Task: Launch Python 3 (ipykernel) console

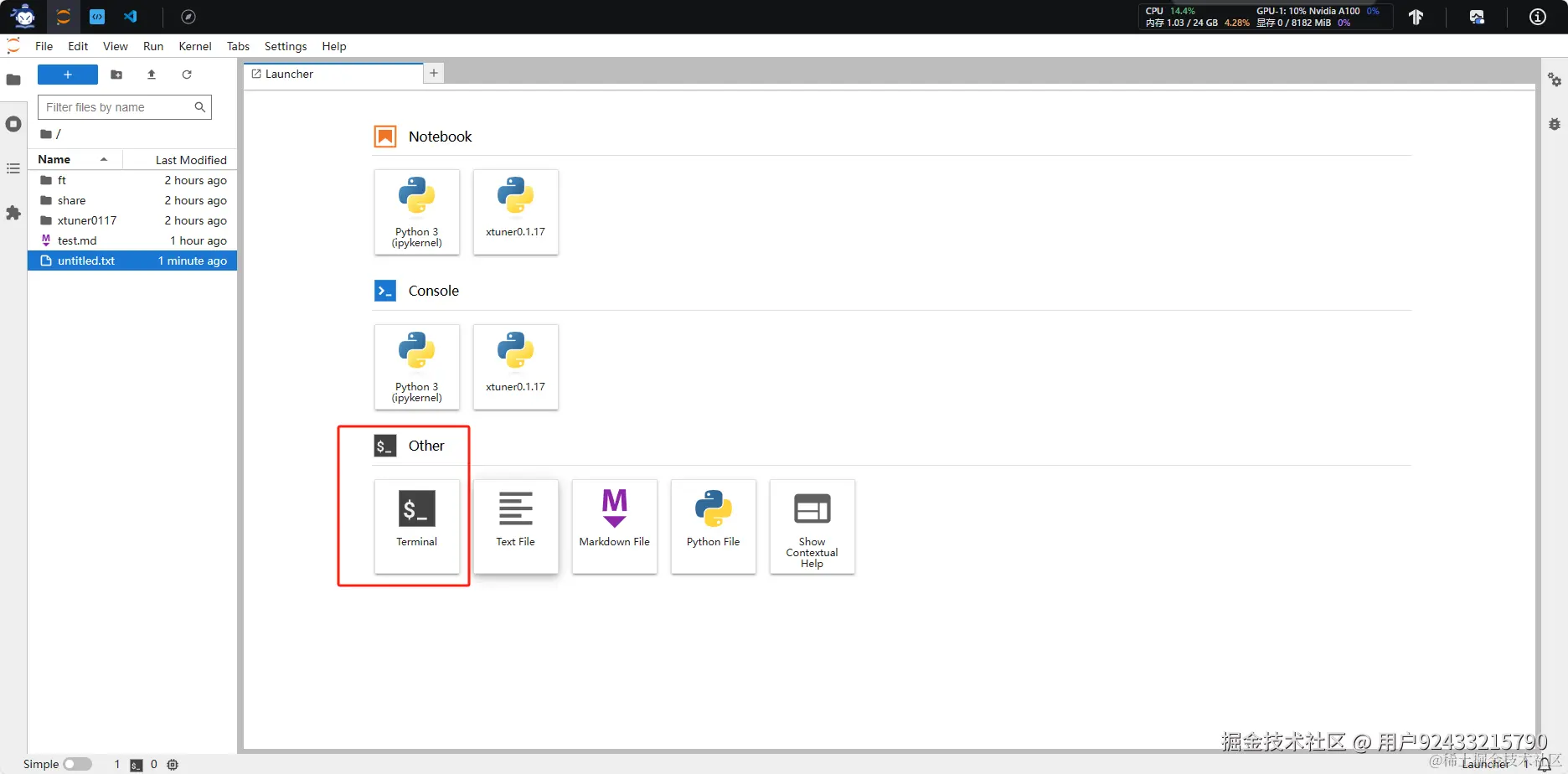Action: click(x=417, y=367)
